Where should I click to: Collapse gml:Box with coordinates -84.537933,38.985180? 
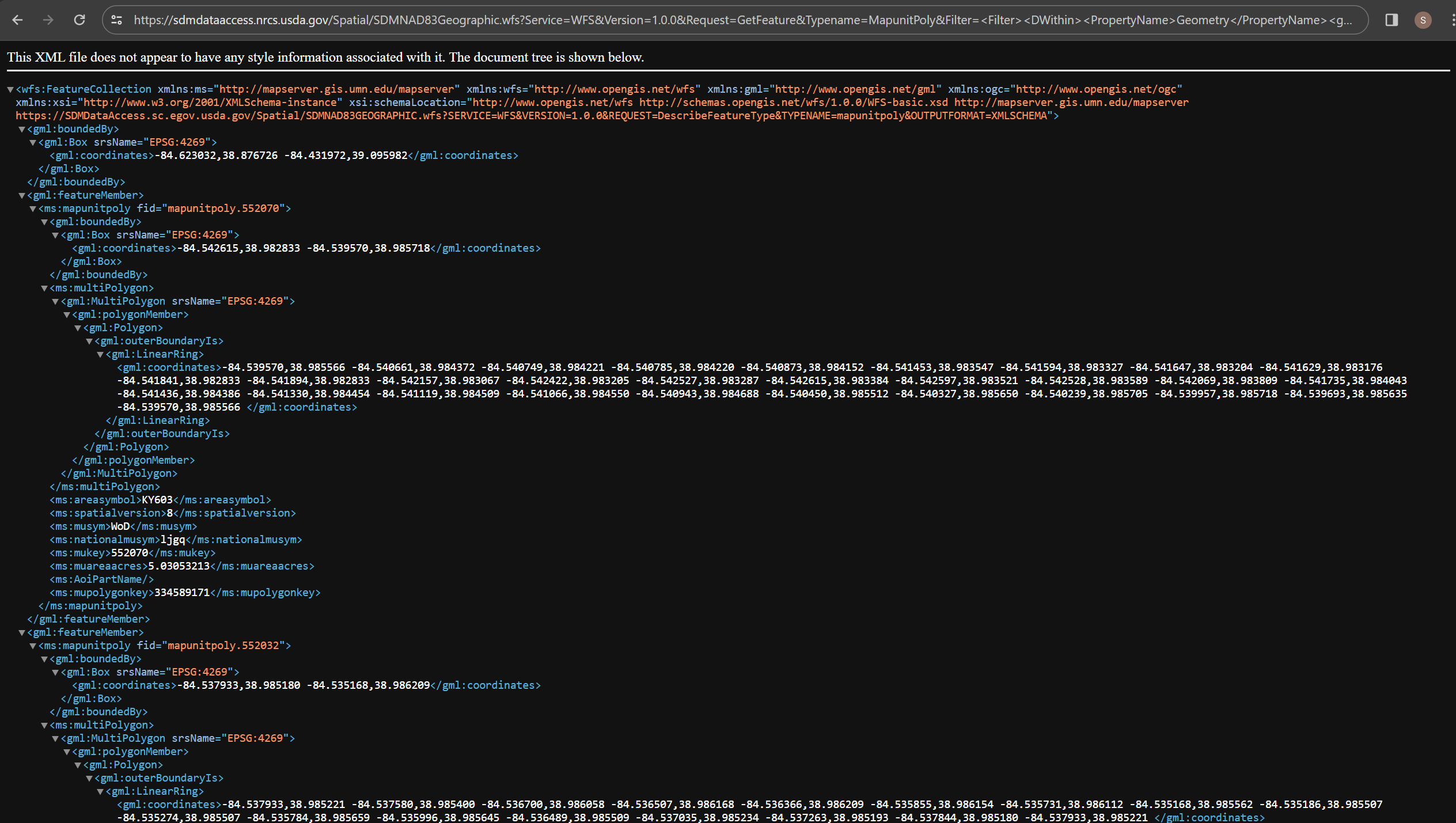point(55,672)
